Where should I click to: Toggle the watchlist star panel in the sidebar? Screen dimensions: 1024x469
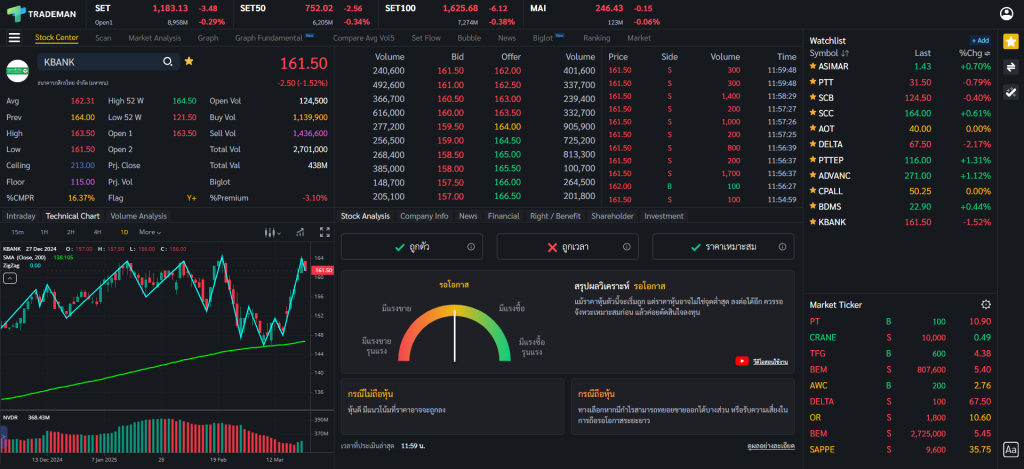[x=1010, y=42]
